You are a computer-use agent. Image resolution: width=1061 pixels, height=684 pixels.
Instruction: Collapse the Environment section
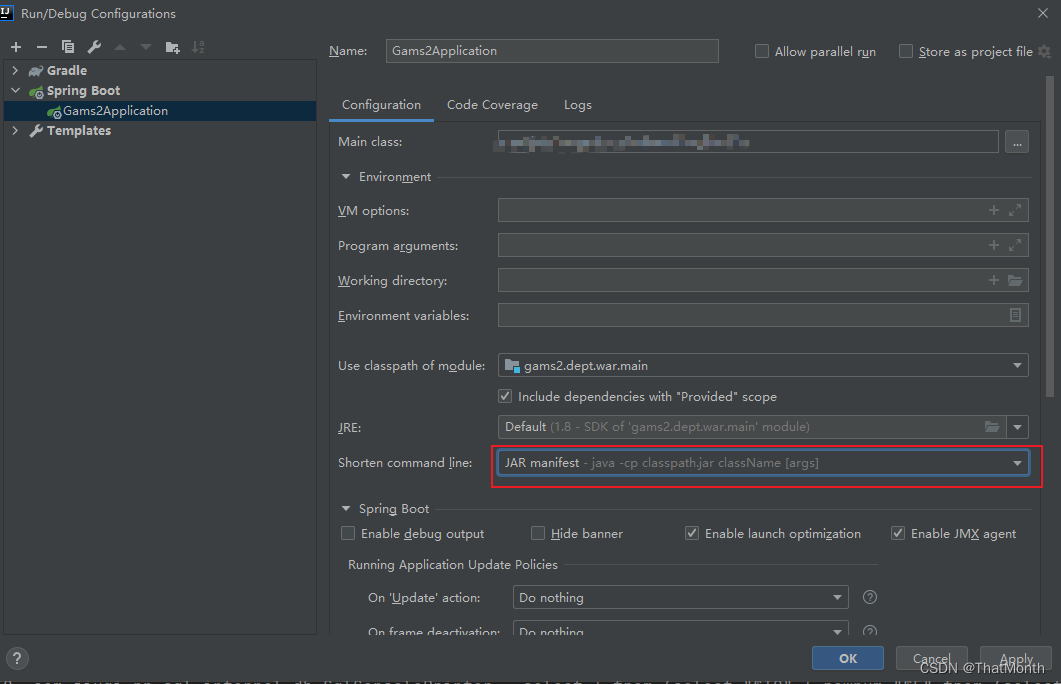click(346, 177)
